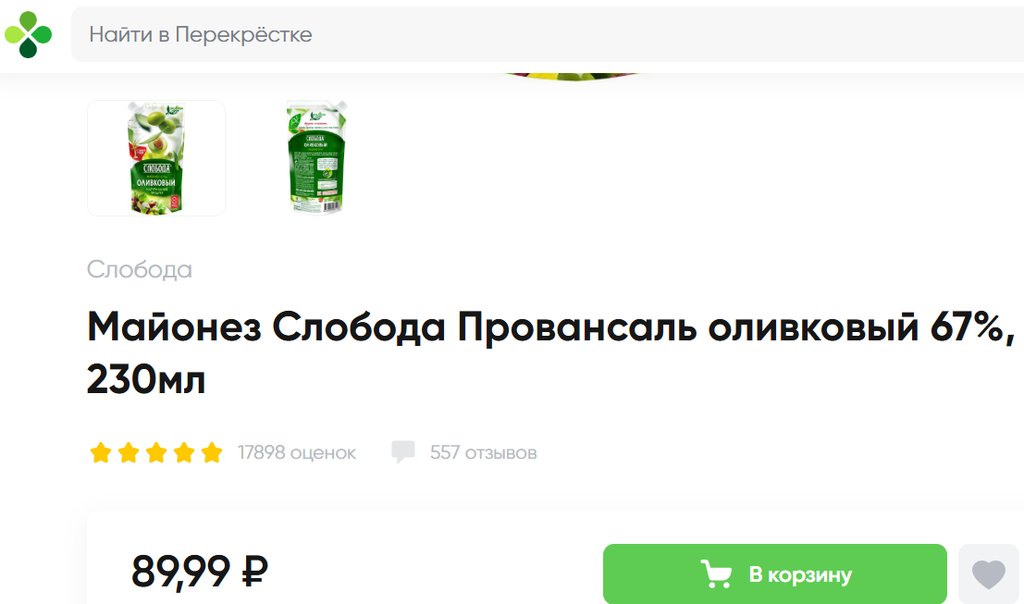Open the '557 отзывов' reviews link
Screen dimensions: 1024x604
pyautogui.click(x=483, y=453)
